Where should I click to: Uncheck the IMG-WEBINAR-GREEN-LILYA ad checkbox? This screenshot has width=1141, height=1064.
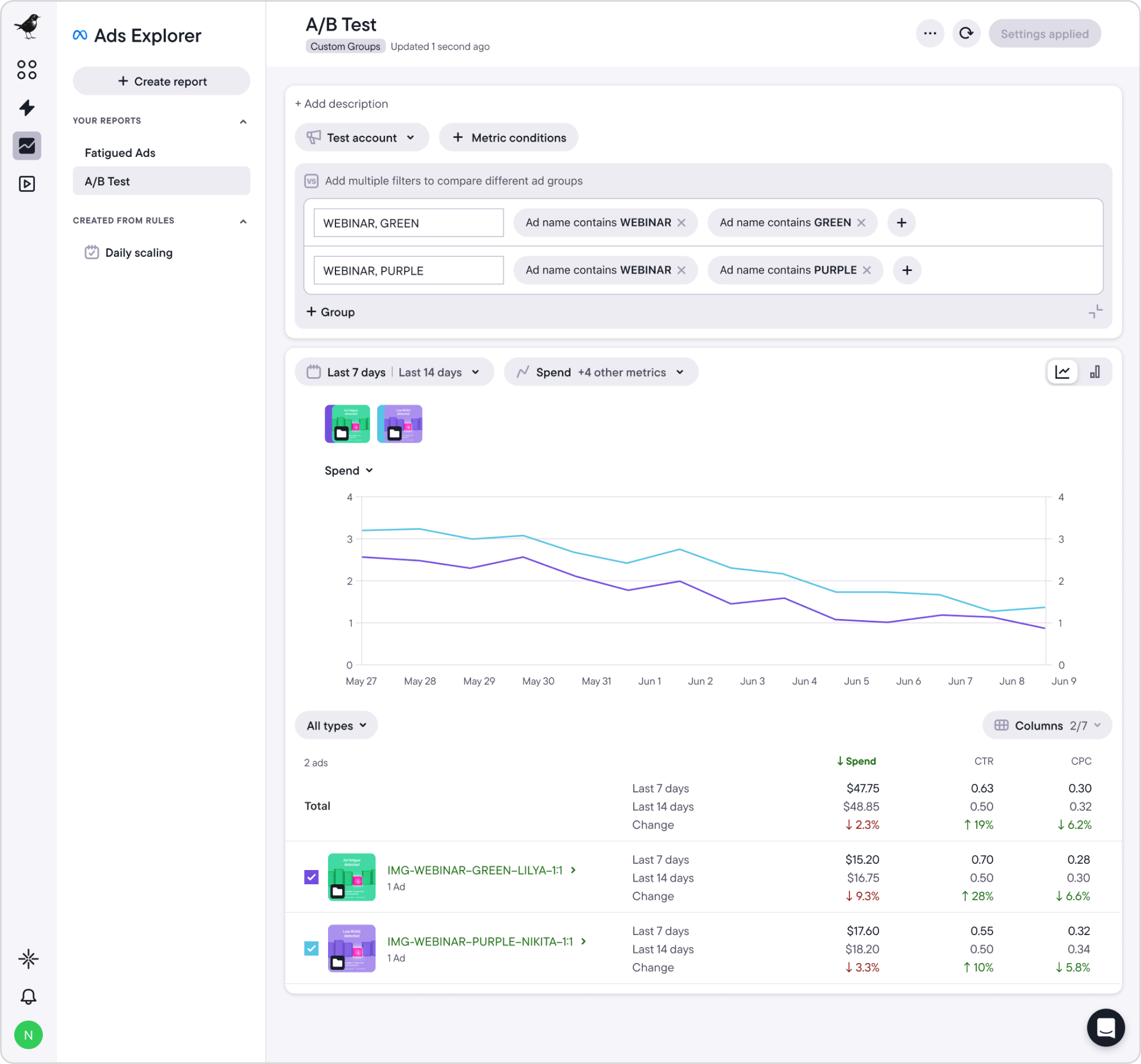[x=311, y=877]
